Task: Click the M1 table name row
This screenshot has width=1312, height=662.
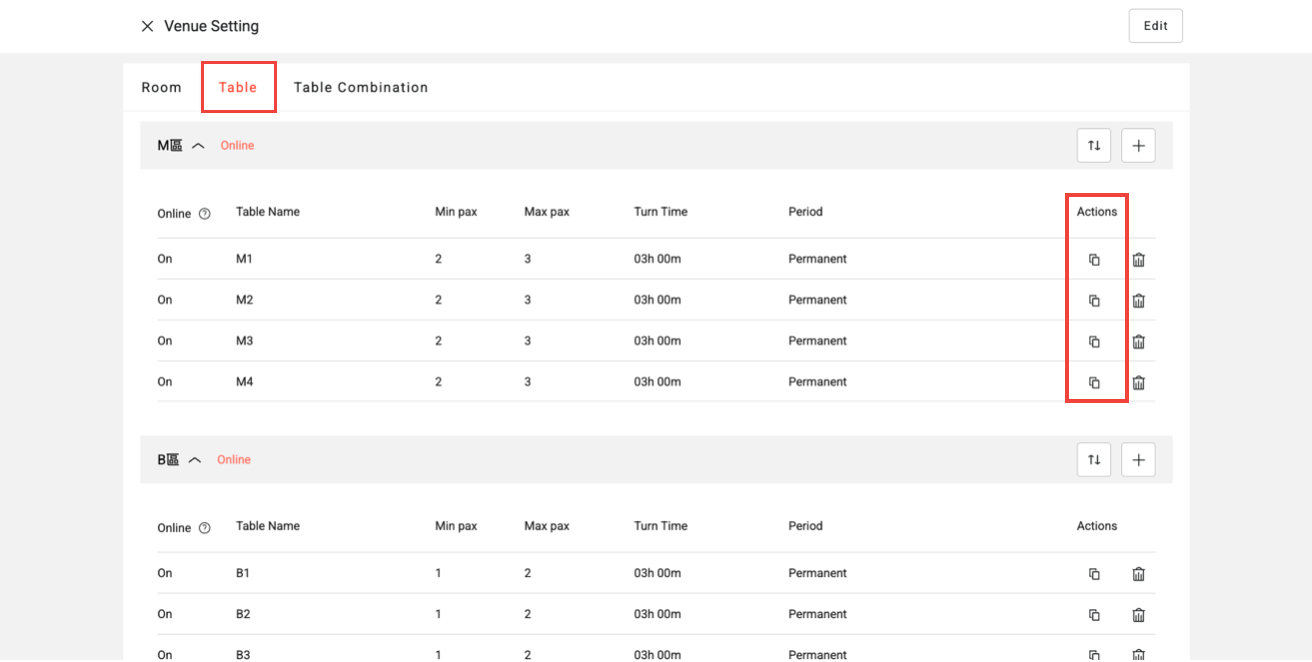Action: pos(245,259)
